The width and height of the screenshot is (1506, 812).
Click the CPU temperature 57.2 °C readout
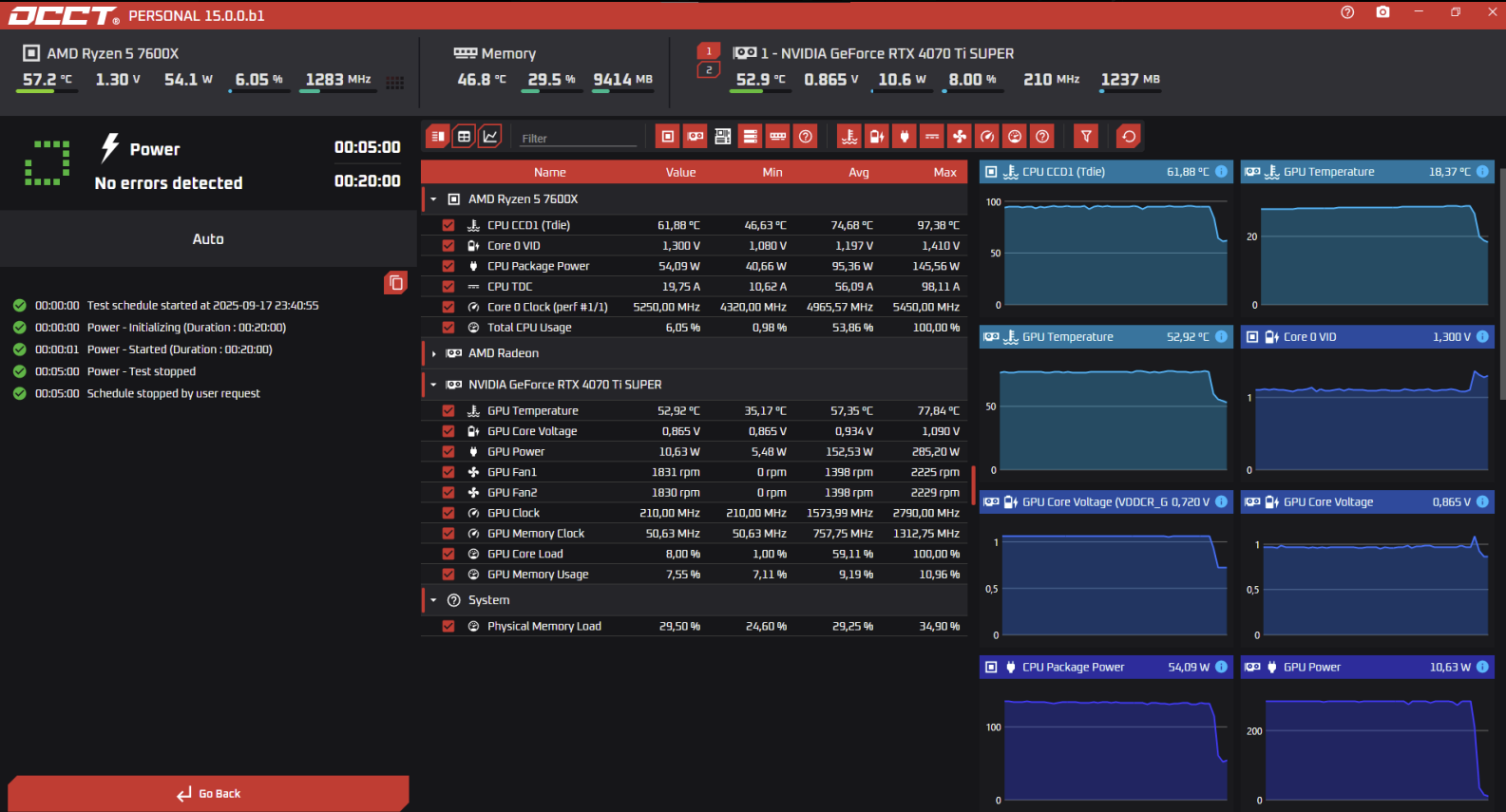(x=48, y=80)
